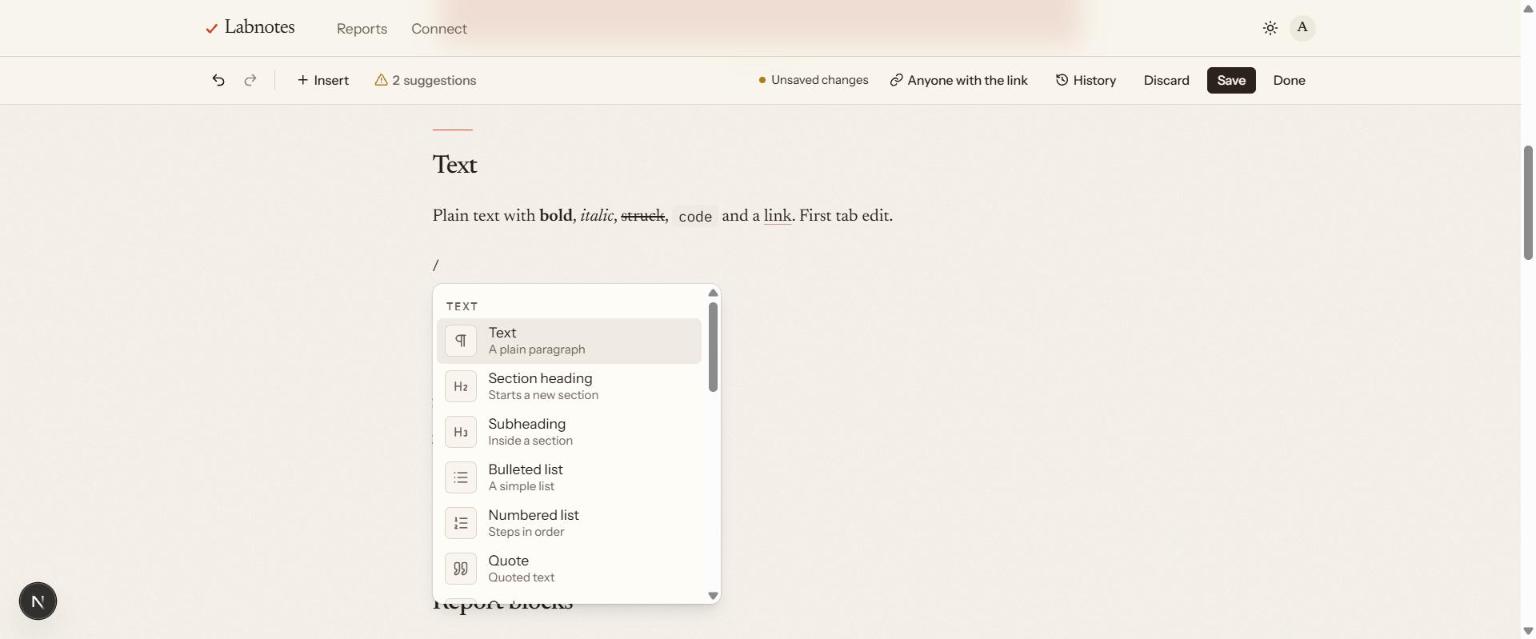The width and height of the screenshot is (1536, 639).
Task: Redo the undone edit
Action: 250,80
